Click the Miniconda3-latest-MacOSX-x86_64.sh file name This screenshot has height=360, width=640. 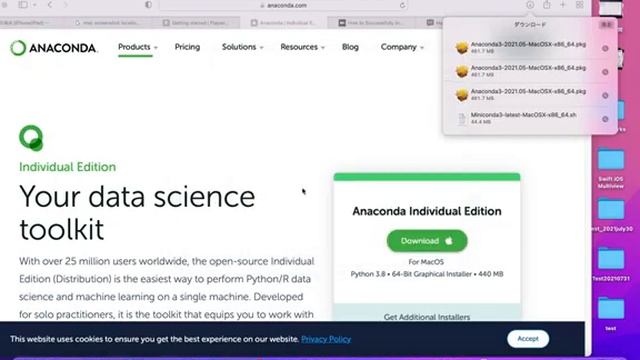[523, 115]
